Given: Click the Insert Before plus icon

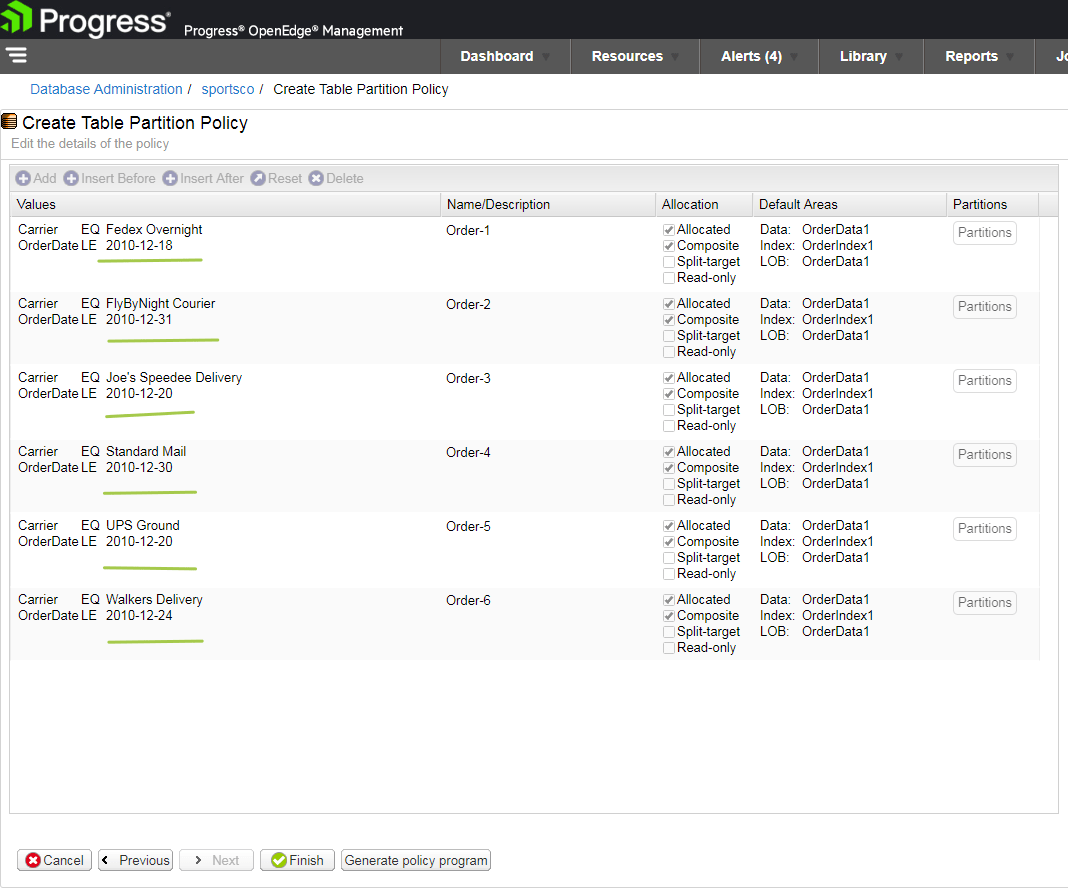Looking at the screenshot, I should [x=71, y=178].
